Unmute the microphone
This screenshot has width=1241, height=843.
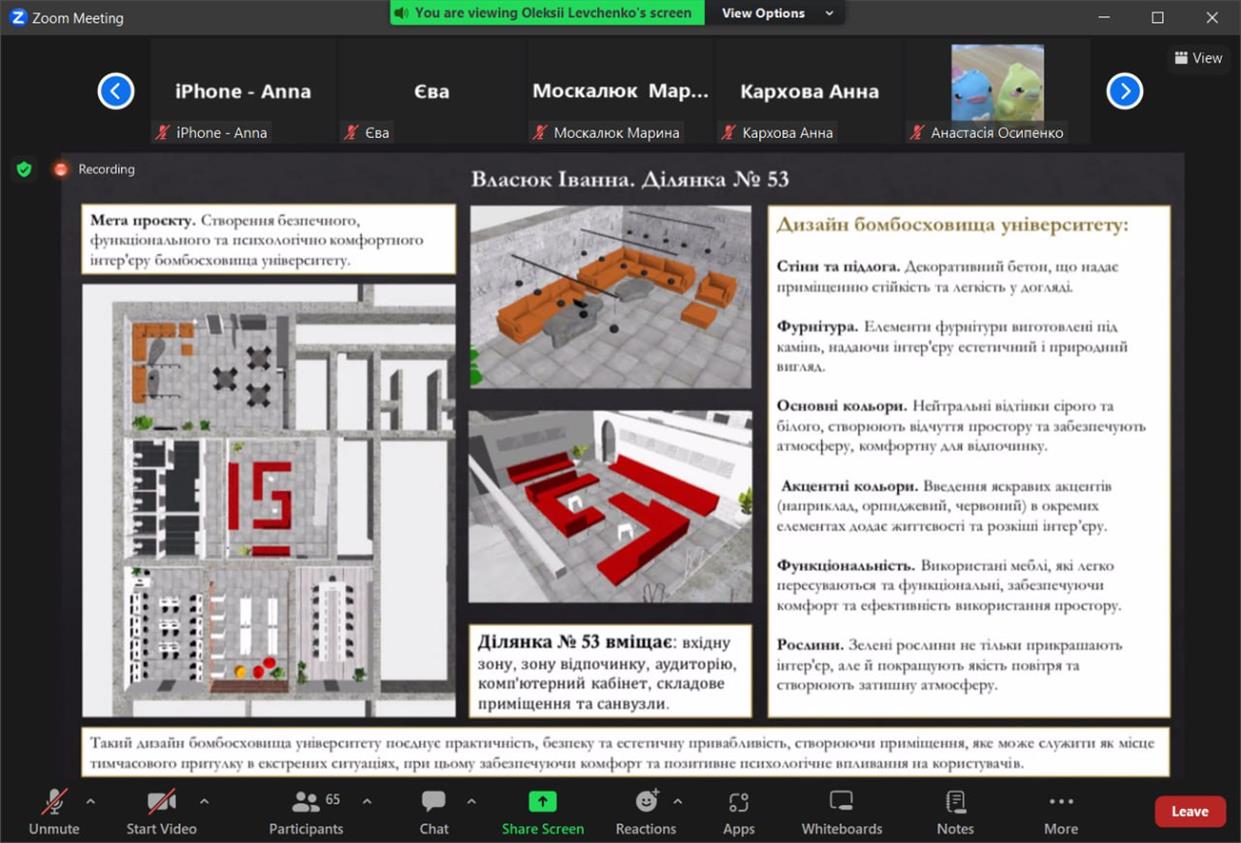[x=54, y=811]
